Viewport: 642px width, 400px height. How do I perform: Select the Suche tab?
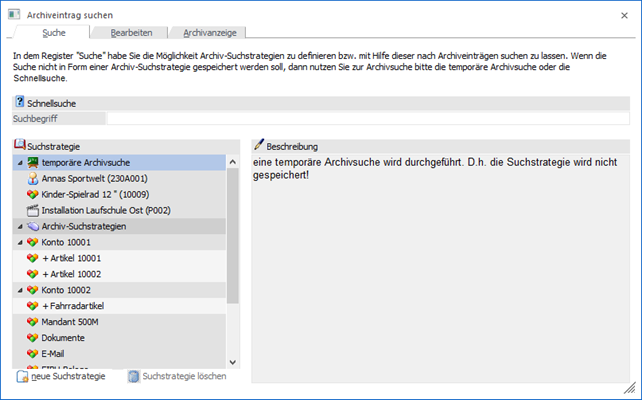(53, 33)
